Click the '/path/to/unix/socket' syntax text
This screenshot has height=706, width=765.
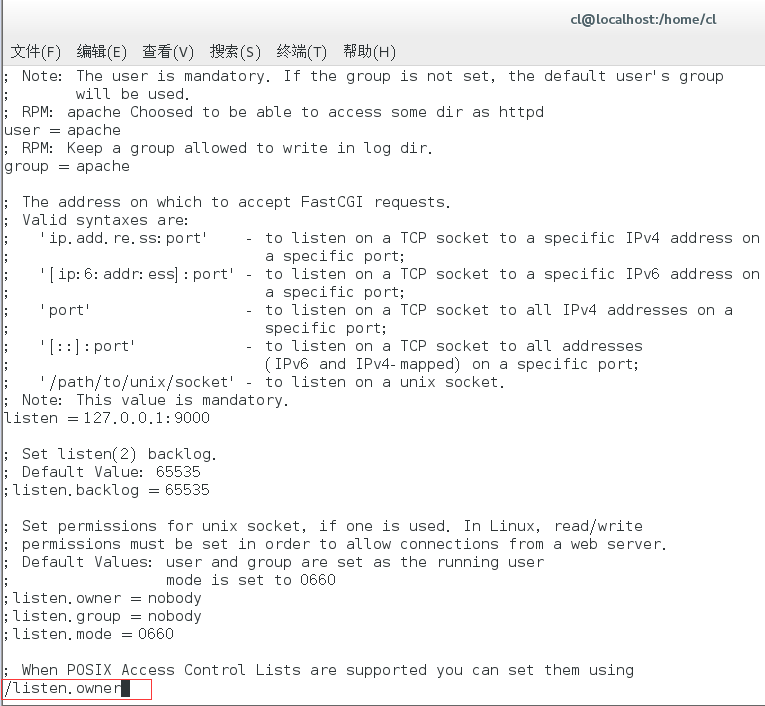tap(137, 382)
